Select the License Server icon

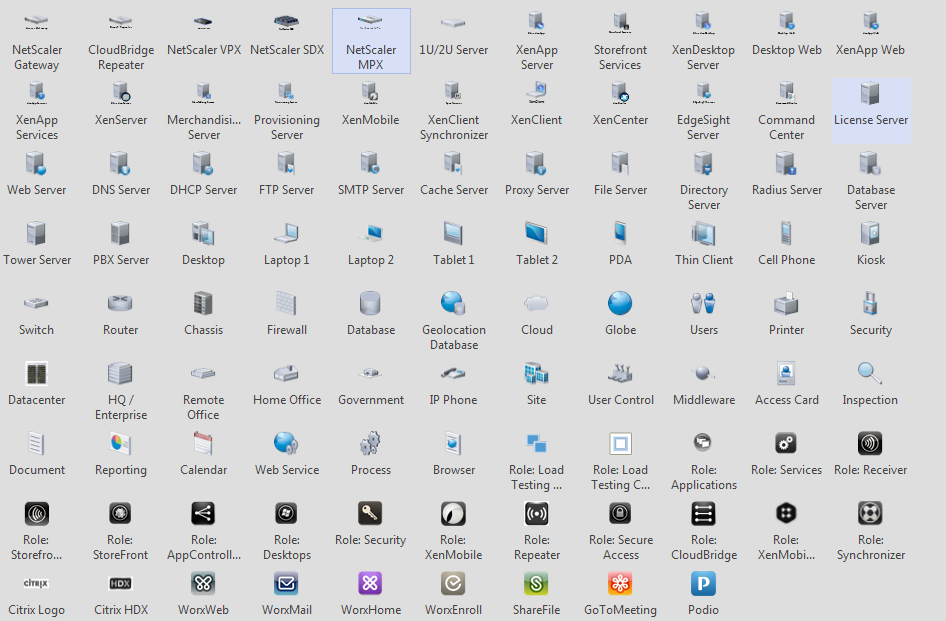870,94
